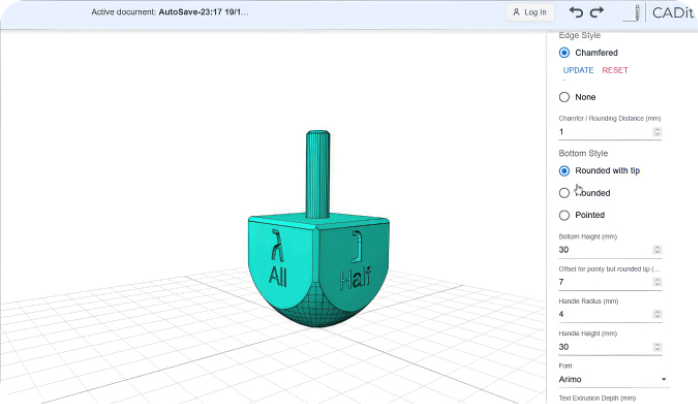
Task: Click the RESET link
Action: click(615, 70)
